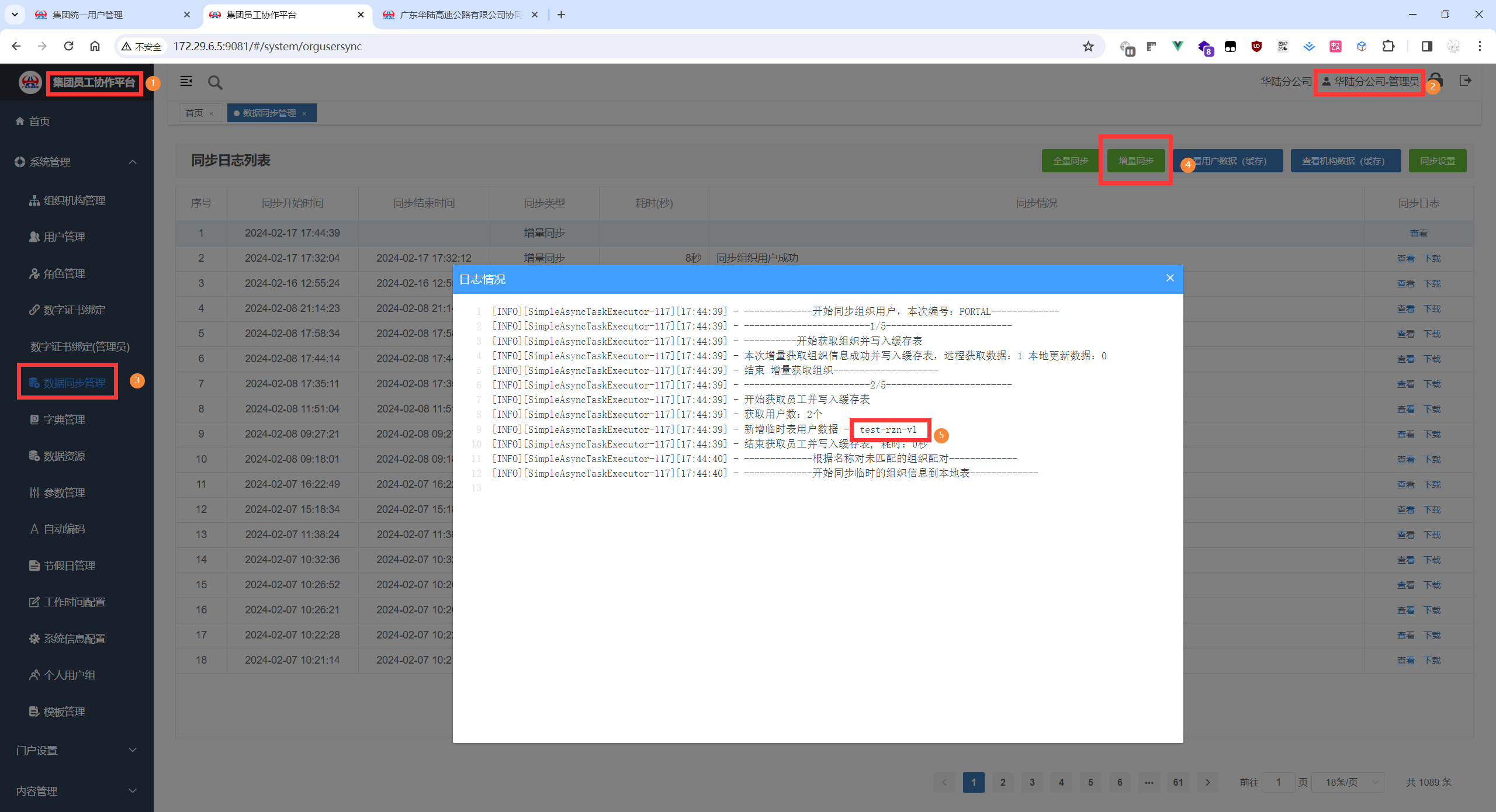This screenshot has width=1496, height=812.
Task: Reload the page with the browser refresh icon
Action: point(69,46)
